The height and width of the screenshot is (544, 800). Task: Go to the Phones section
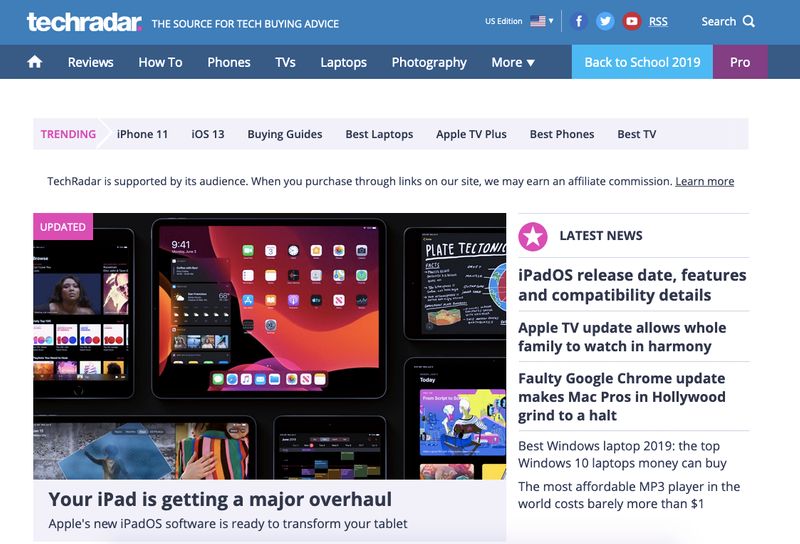pyautogui.click(x=229, y=62)
